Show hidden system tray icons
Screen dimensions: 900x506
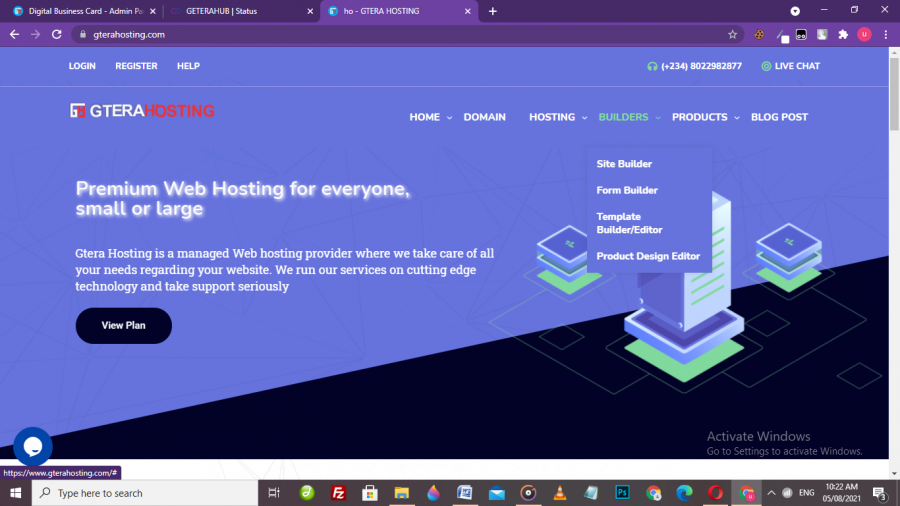(x=771, y=493)
